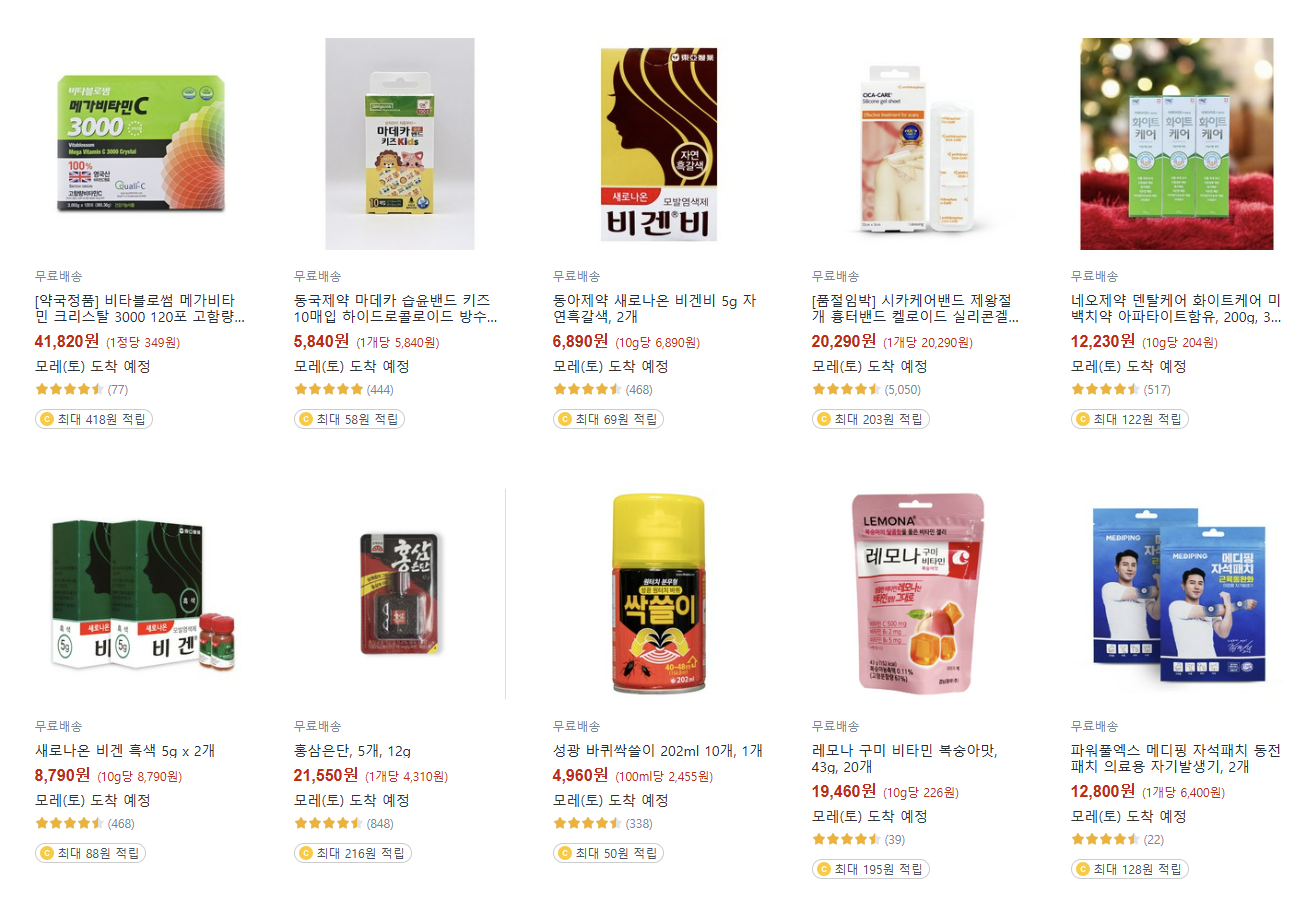
Task: Open the 화이트케어 toothpaste product image
Action: click(x=1177, y=144)
